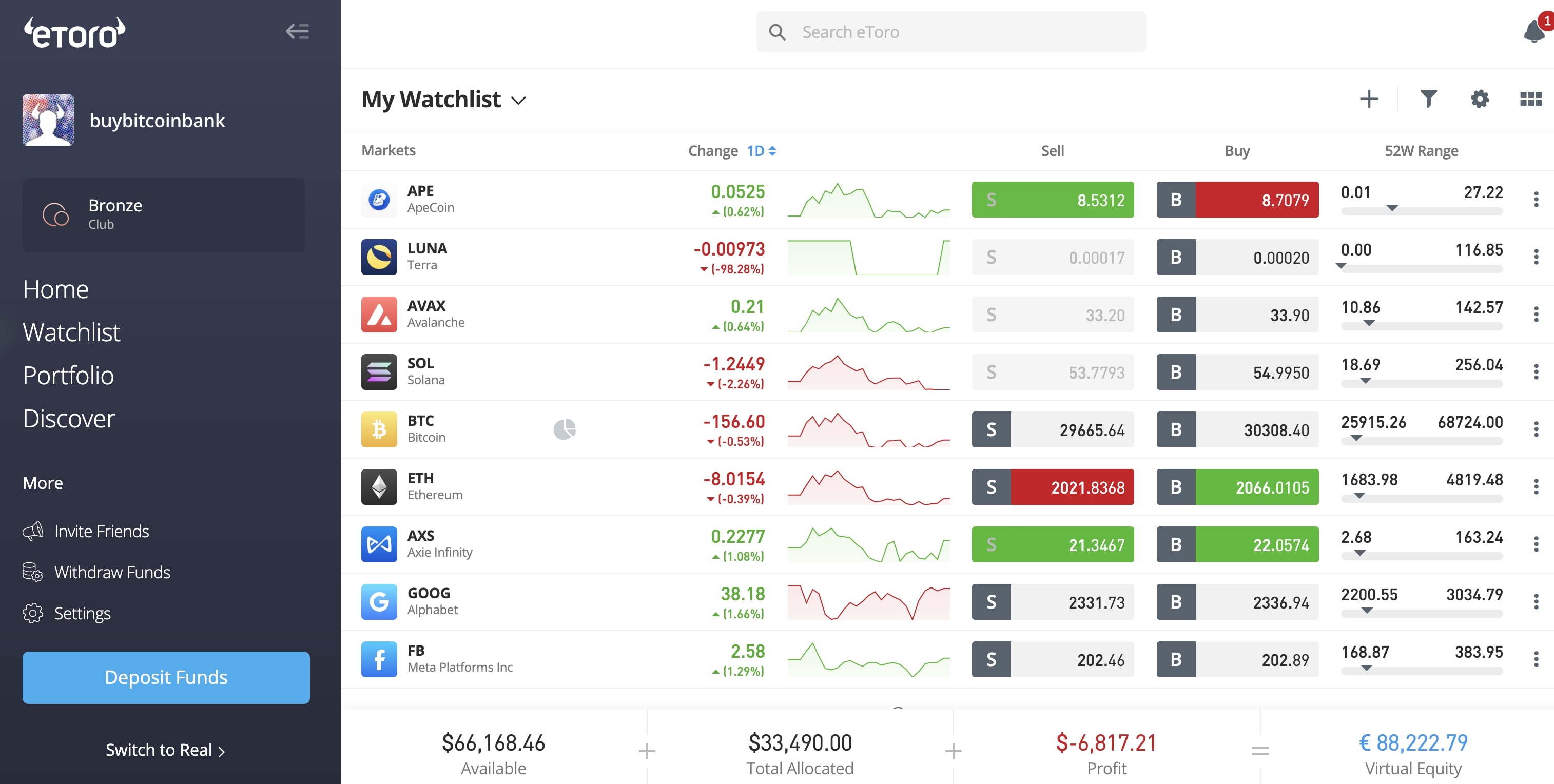
Task: Click the APE 52W range bar
Action: pos(1421,210)
